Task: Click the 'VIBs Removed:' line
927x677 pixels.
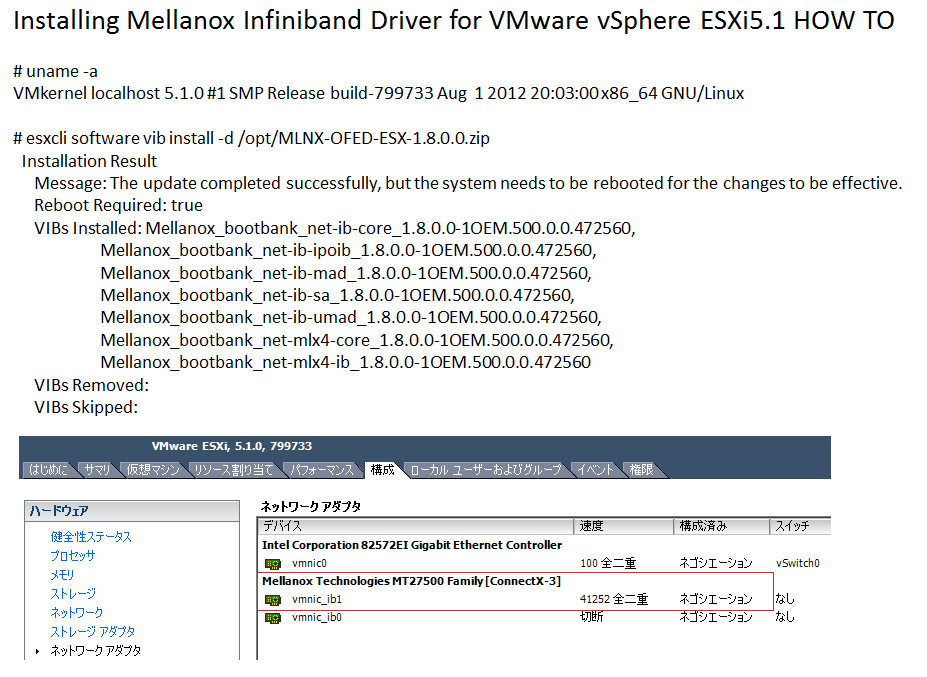Action: click(92, 386)
